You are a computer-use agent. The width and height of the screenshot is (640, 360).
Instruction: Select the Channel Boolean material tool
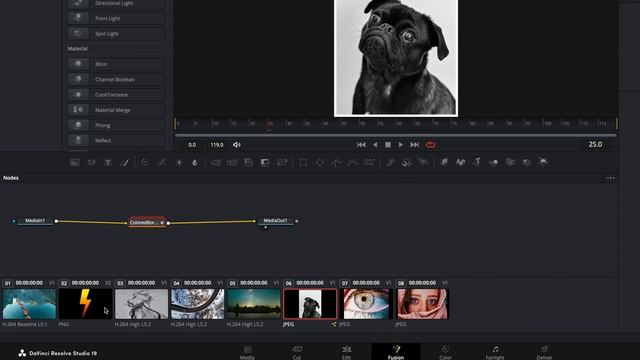click(x=116, y=80)
